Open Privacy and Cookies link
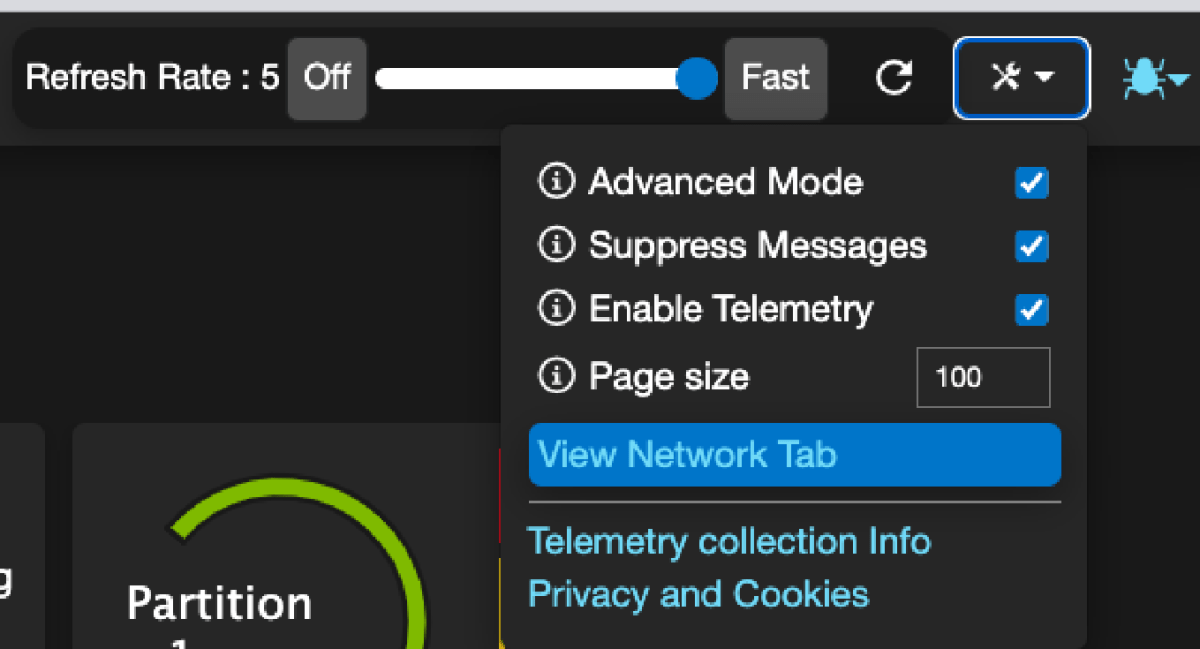The image size is (1200, 649). click(698, 594)
